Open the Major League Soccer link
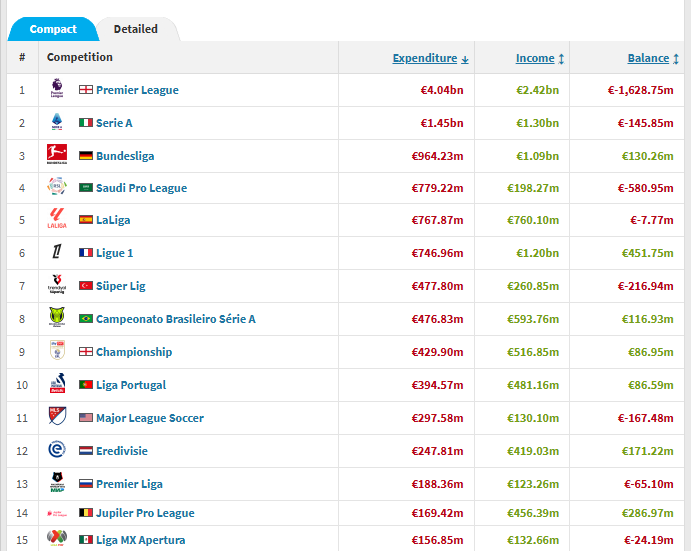The height and width of the screenshot is (551, 691). click(150, 418)
